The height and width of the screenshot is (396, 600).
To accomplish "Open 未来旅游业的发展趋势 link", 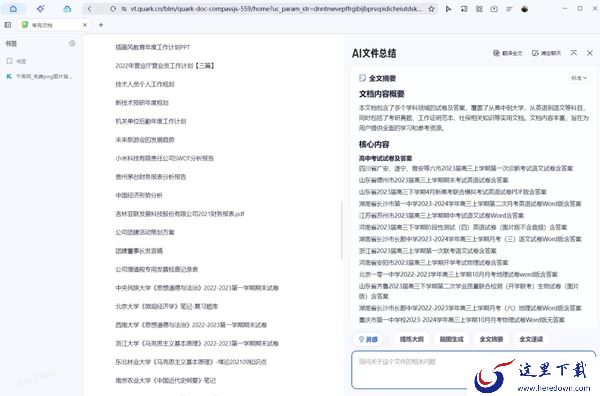I will [145, 140].
